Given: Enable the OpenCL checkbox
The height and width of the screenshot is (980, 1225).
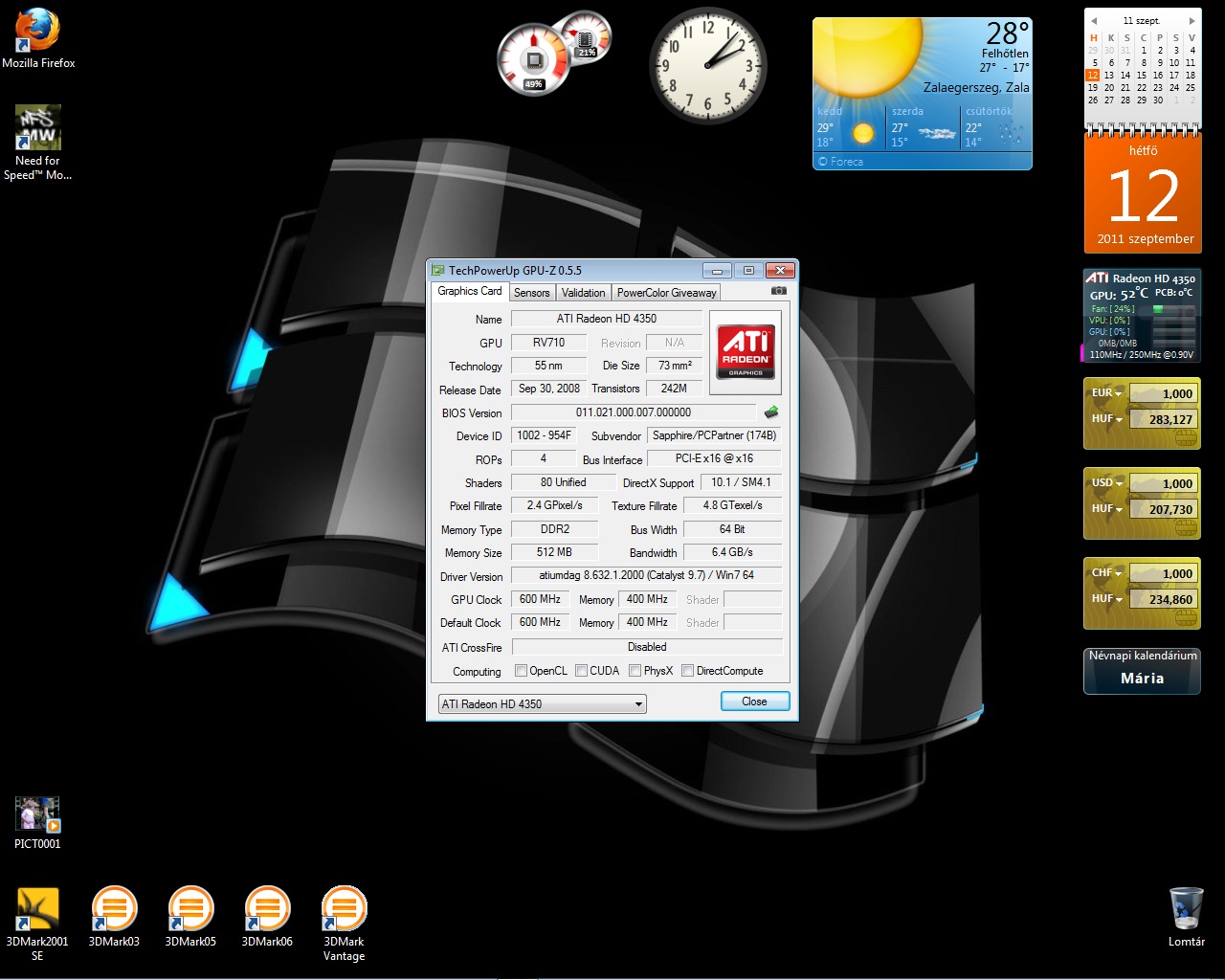Looking at the screenshot, I should tap(522, 671).
